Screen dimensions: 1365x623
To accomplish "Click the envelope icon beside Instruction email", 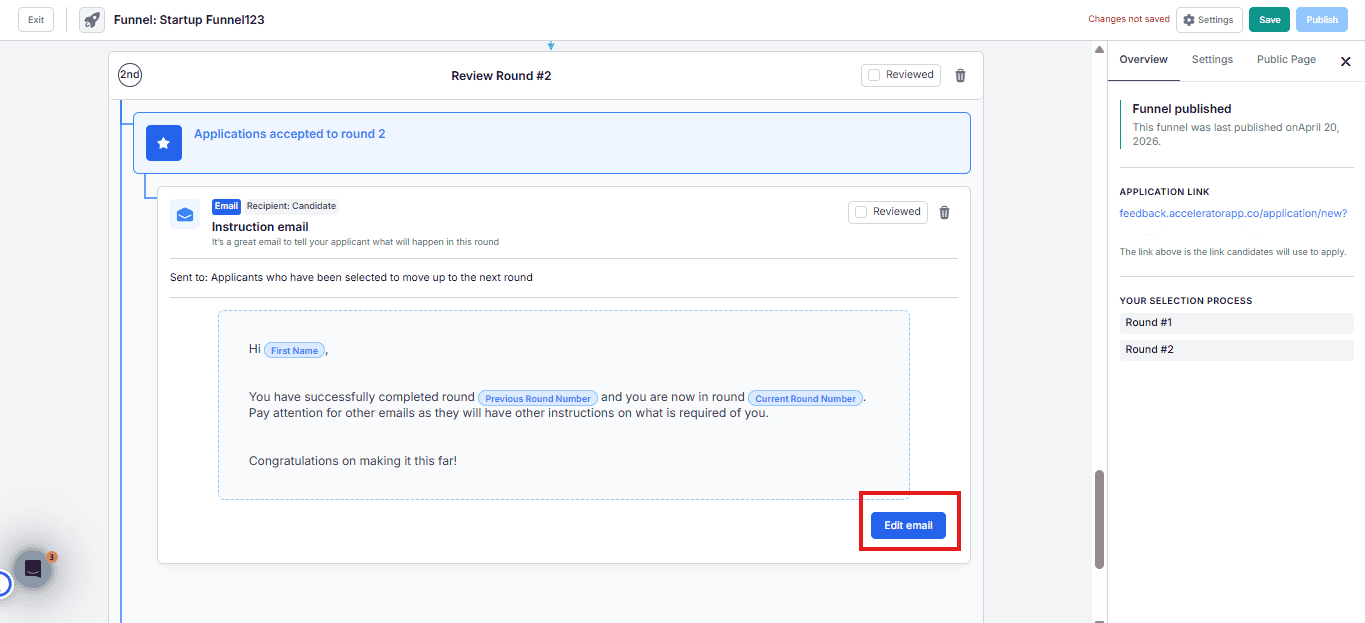I will pyautogui.click(x=185, y=214).
